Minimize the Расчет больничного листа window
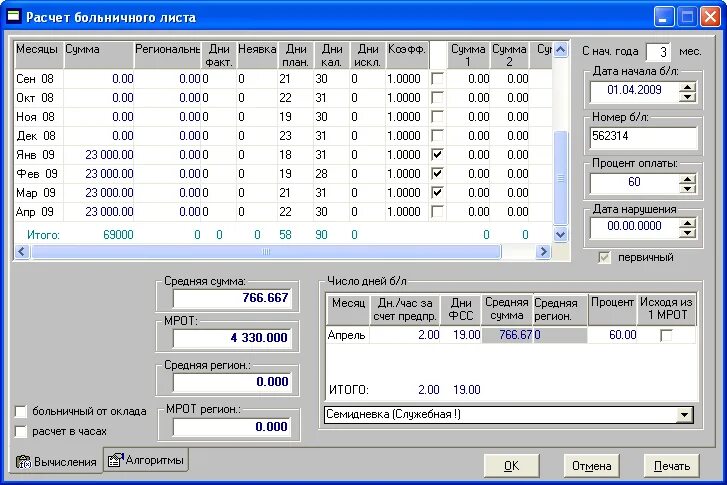This screenshot has width=727, height=485. click(664, 17)
